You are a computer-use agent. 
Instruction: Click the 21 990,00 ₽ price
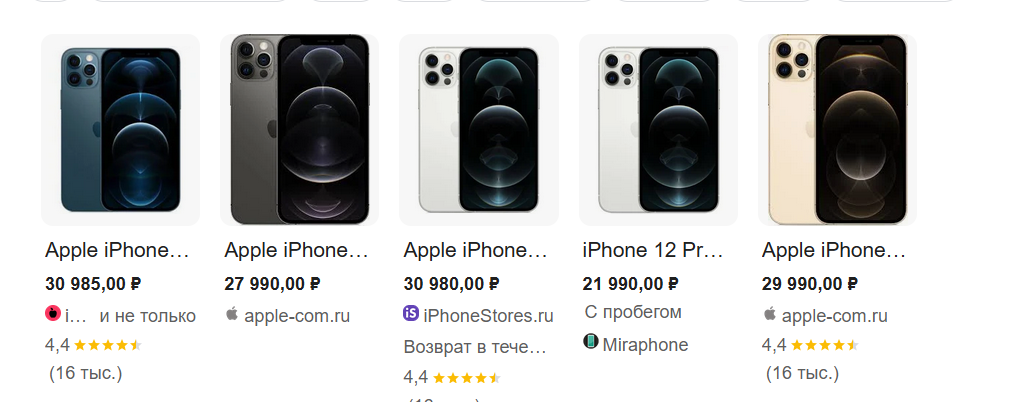point(630,283)
